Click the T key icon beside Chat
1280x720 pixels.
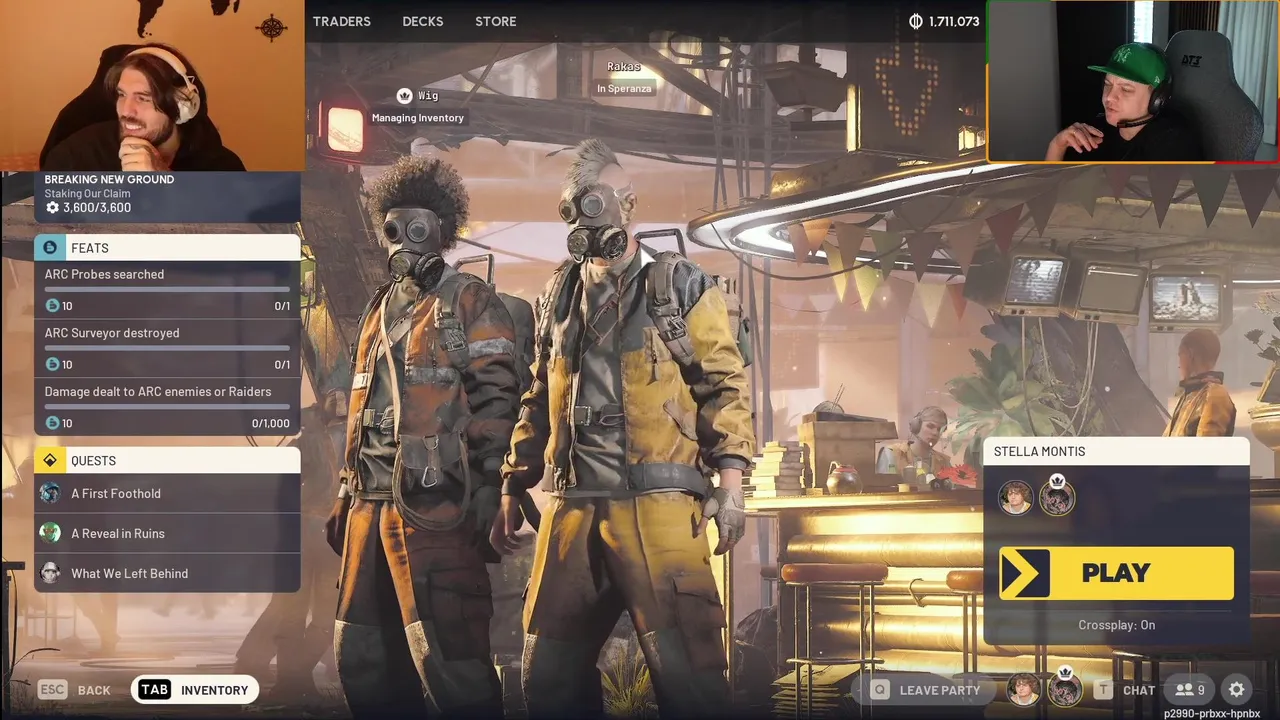tap(1103, 690)
